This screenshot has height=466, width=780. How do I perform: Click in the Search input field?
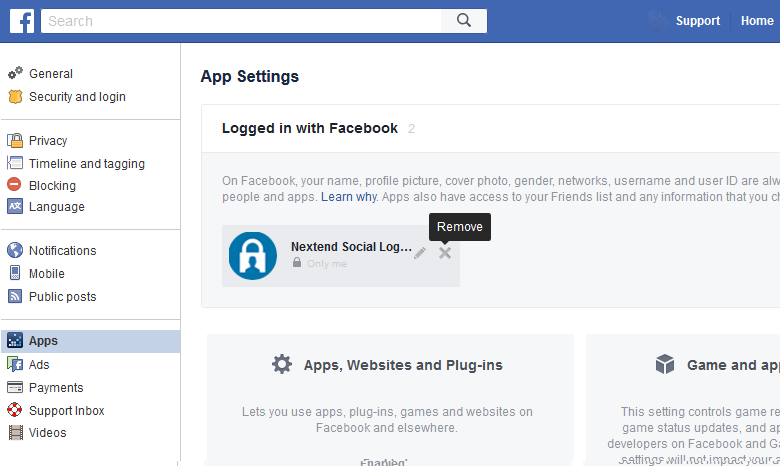pos(240,21)
